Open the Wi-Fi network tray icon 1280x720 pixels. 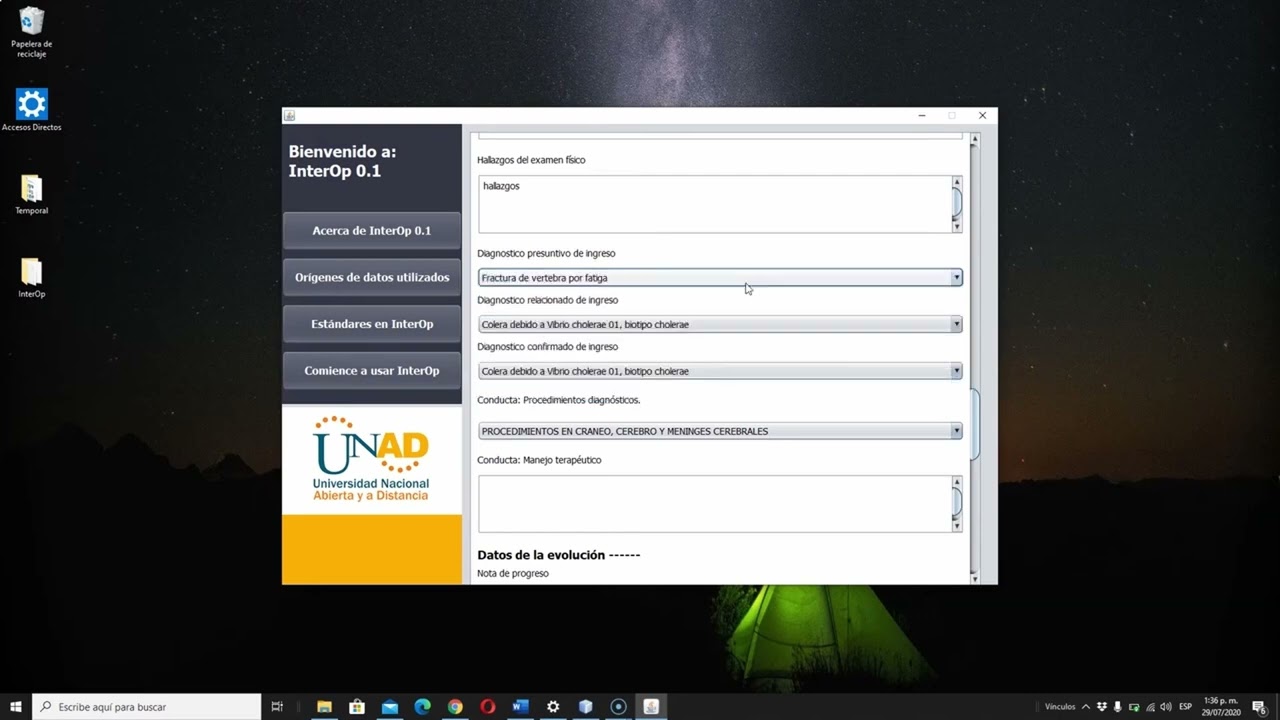[x=1150, y=706]
